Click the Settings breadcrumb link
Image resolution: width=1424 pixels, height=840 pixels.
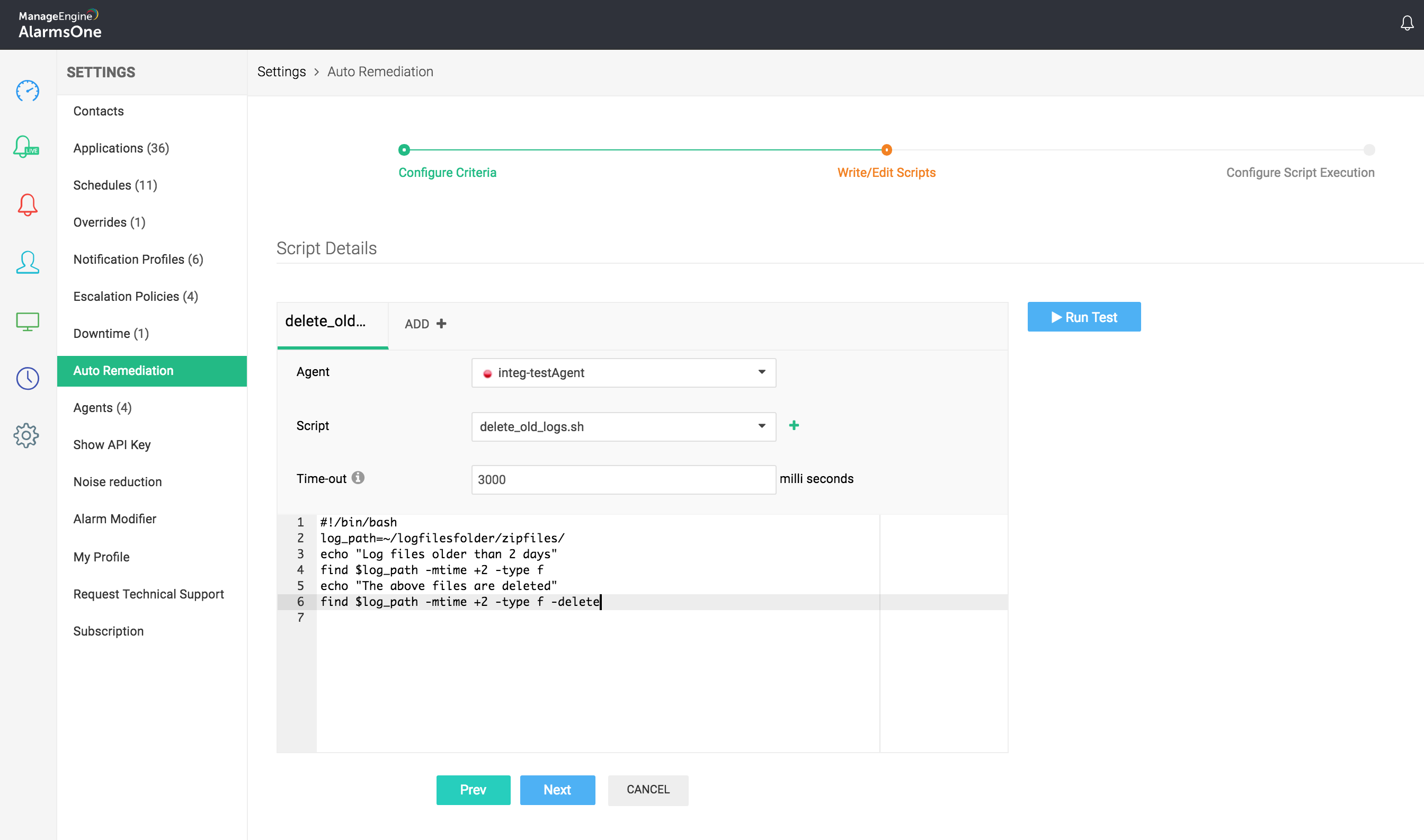click(281, 72)
